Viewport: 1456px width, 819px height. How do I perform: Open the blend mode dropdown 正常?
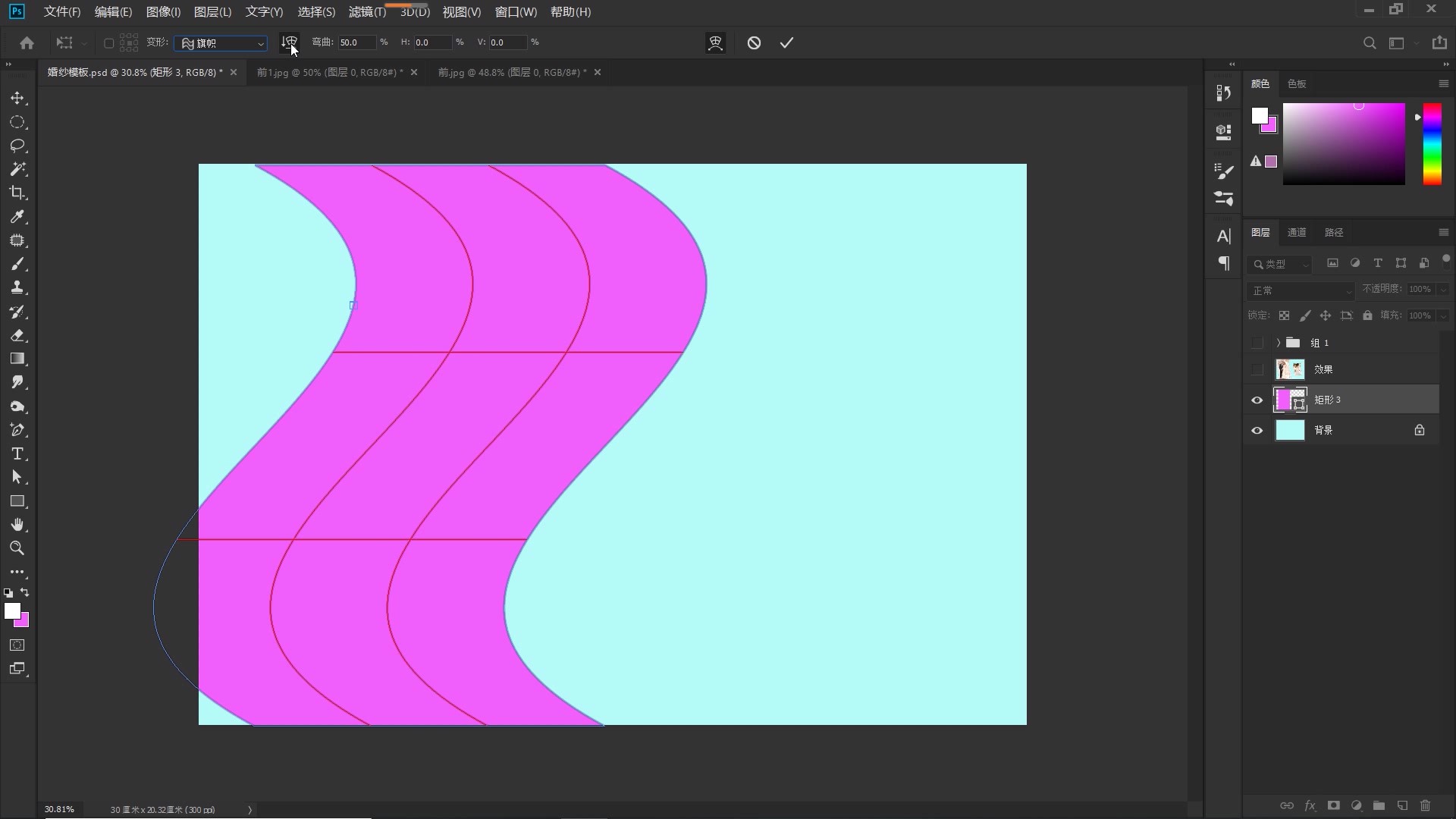point(1301,290)
